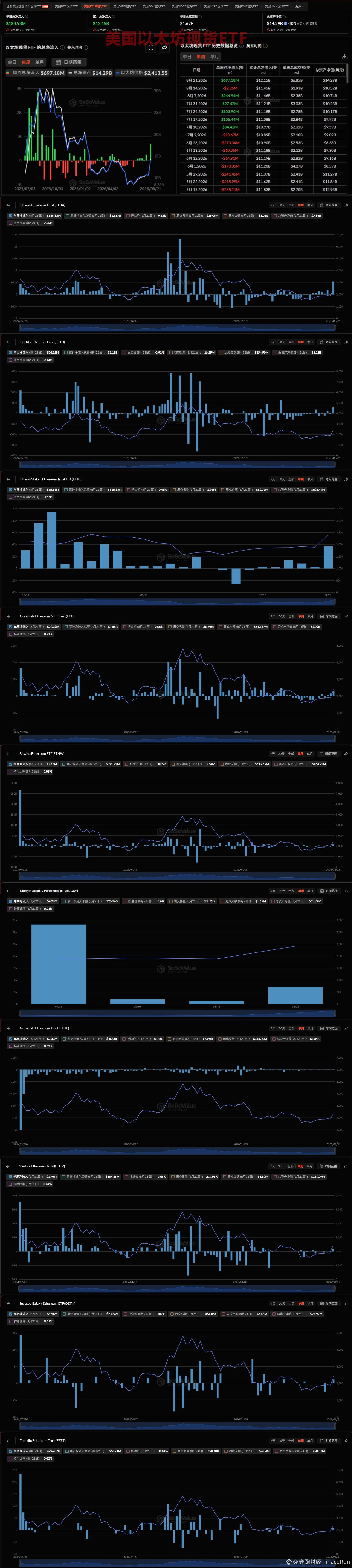352x1568 pixels.
Task: Click back arrow beside VanEck Ethereum Trust (ETHV)
Action: (8, 1166)
